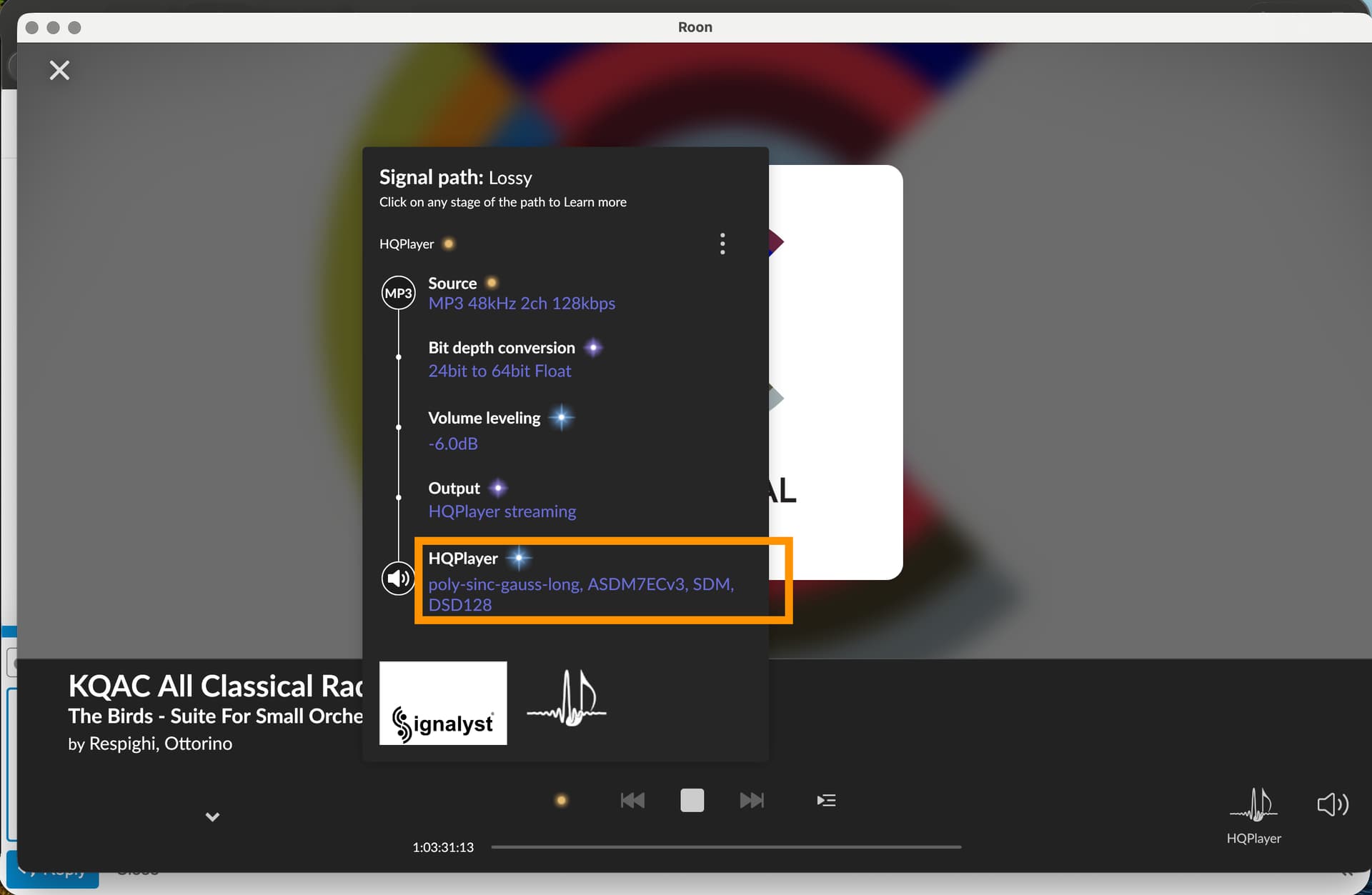Skip to the next track
The width and height of the screenshot is (1372, 895).
[x=752, y=800]
